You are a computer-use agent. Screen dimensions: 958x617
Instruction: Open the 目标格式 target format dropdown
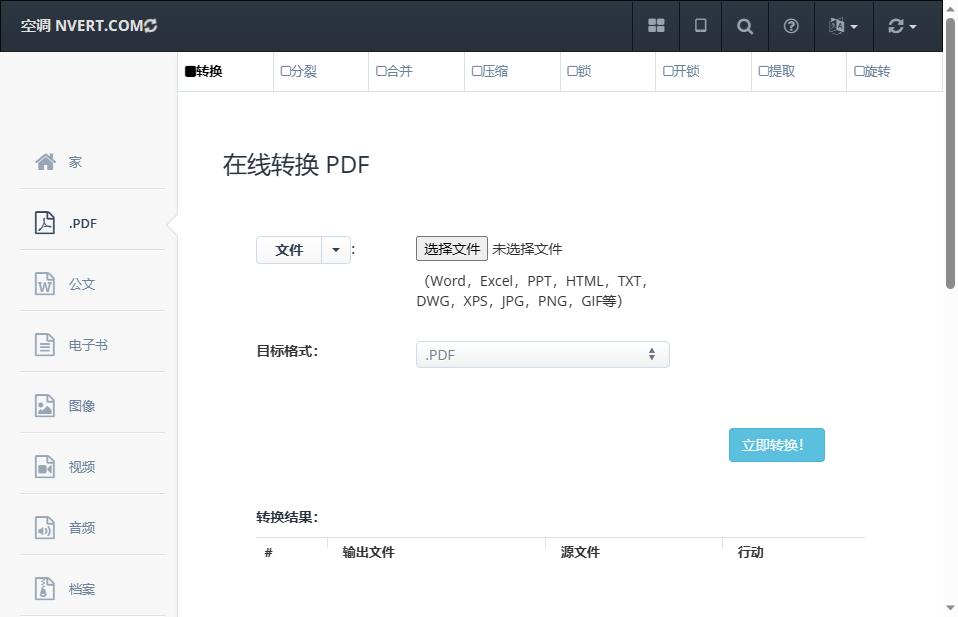[542, 354]
